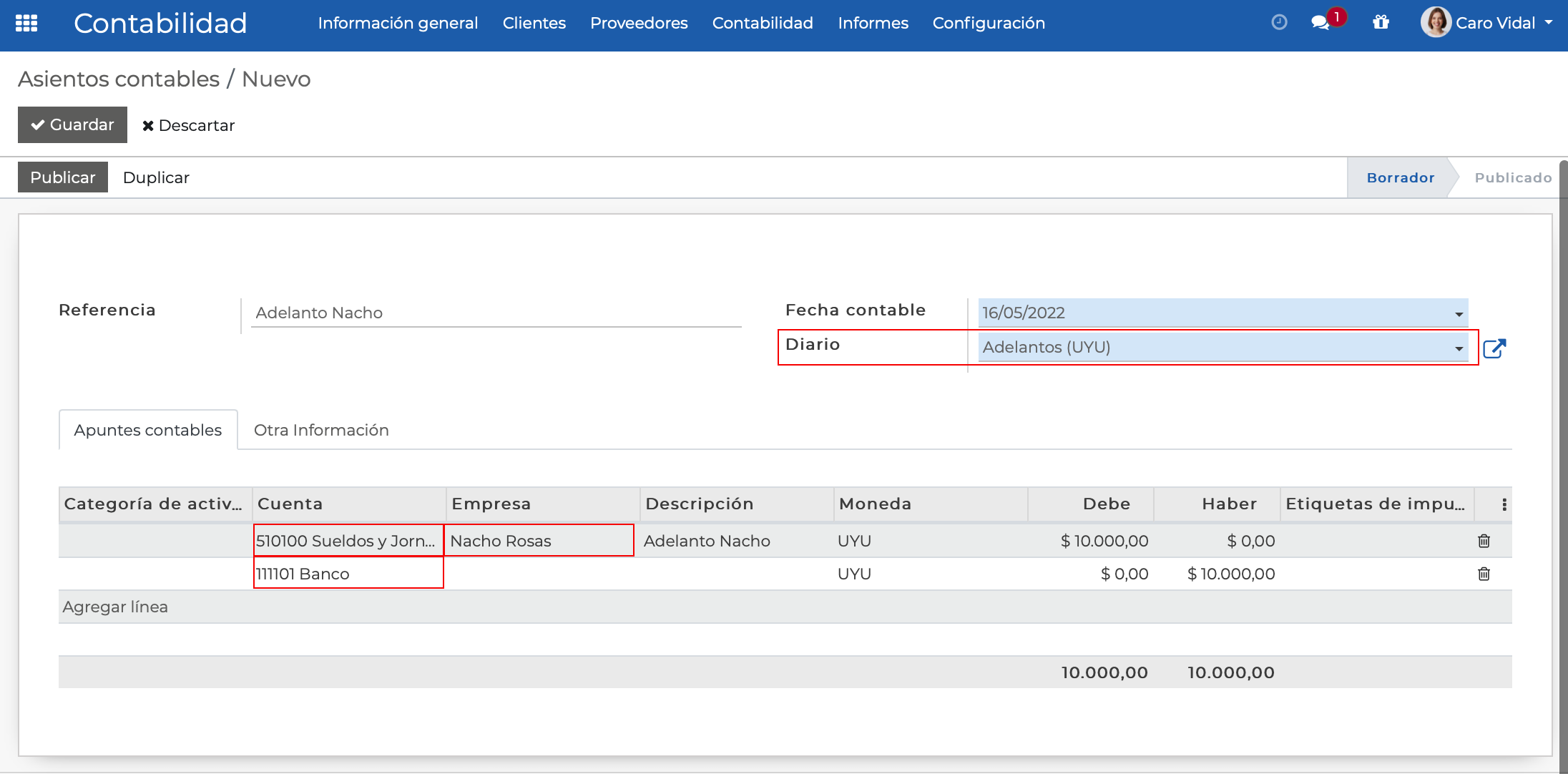1568x774 pixels.
Task: Click the Guardar button
Action: tap(72, 124)
